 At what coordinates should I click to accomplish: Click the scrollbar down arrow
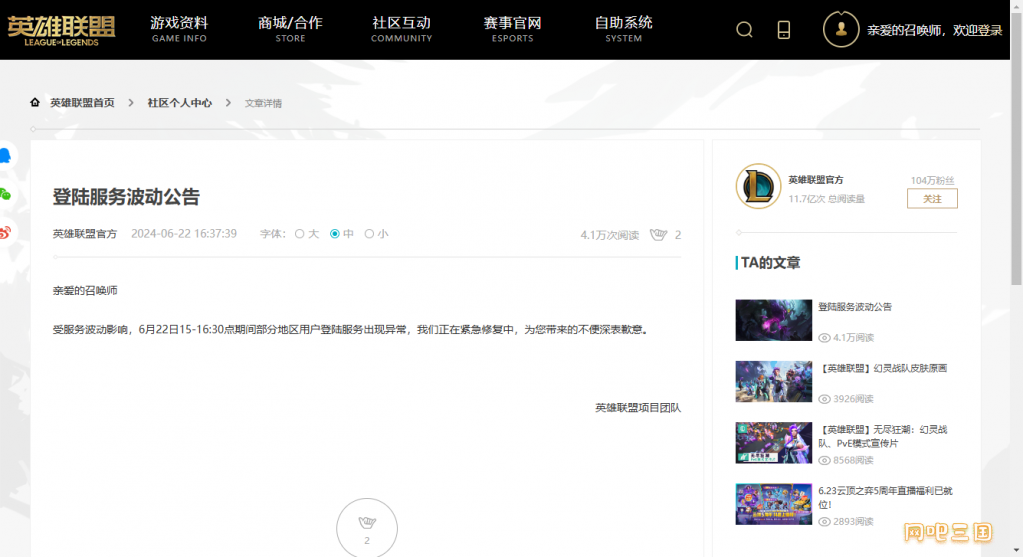tap(1016, 550)
